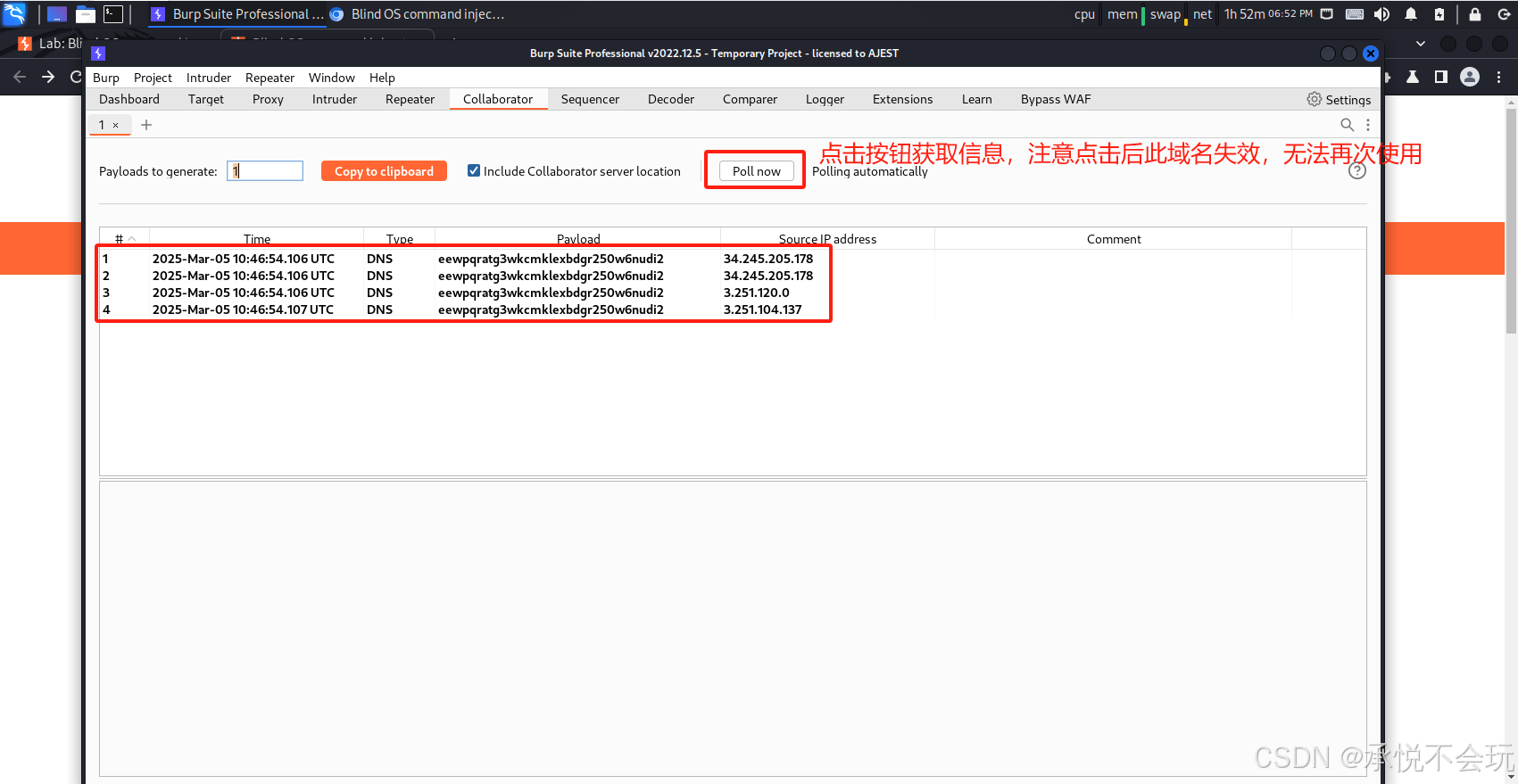Click browser forward arrow behind Burp
The image size is (1518, 784).
click(x=48, y=77)
